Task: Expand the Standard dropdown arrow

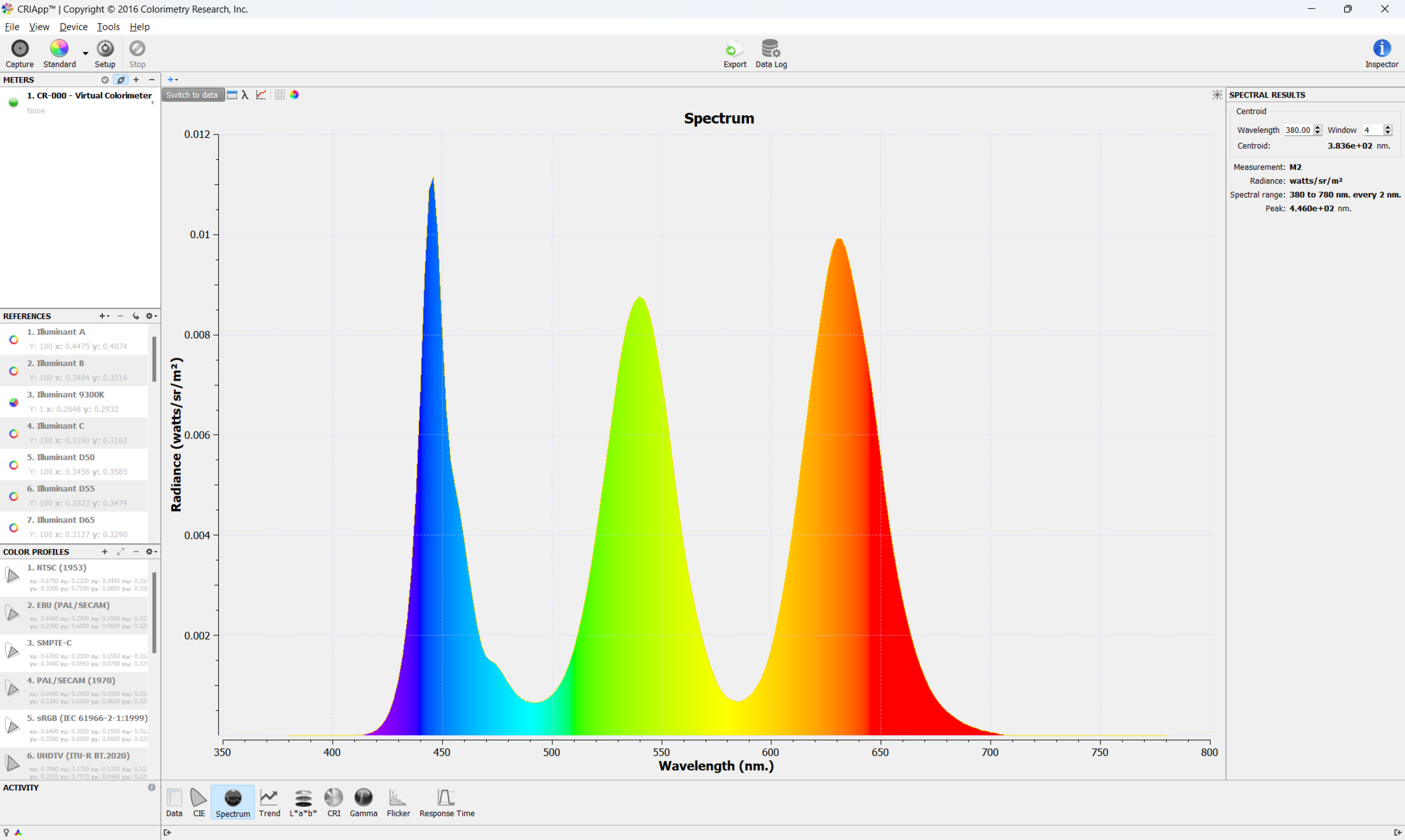Action: (86, 53)
